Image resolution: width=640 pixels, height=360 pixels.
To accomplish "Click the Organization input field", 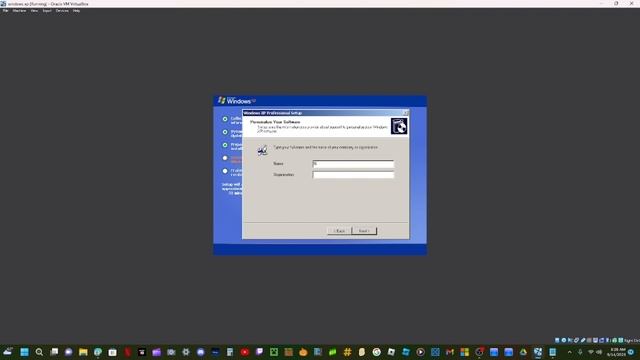I will 353,175.
